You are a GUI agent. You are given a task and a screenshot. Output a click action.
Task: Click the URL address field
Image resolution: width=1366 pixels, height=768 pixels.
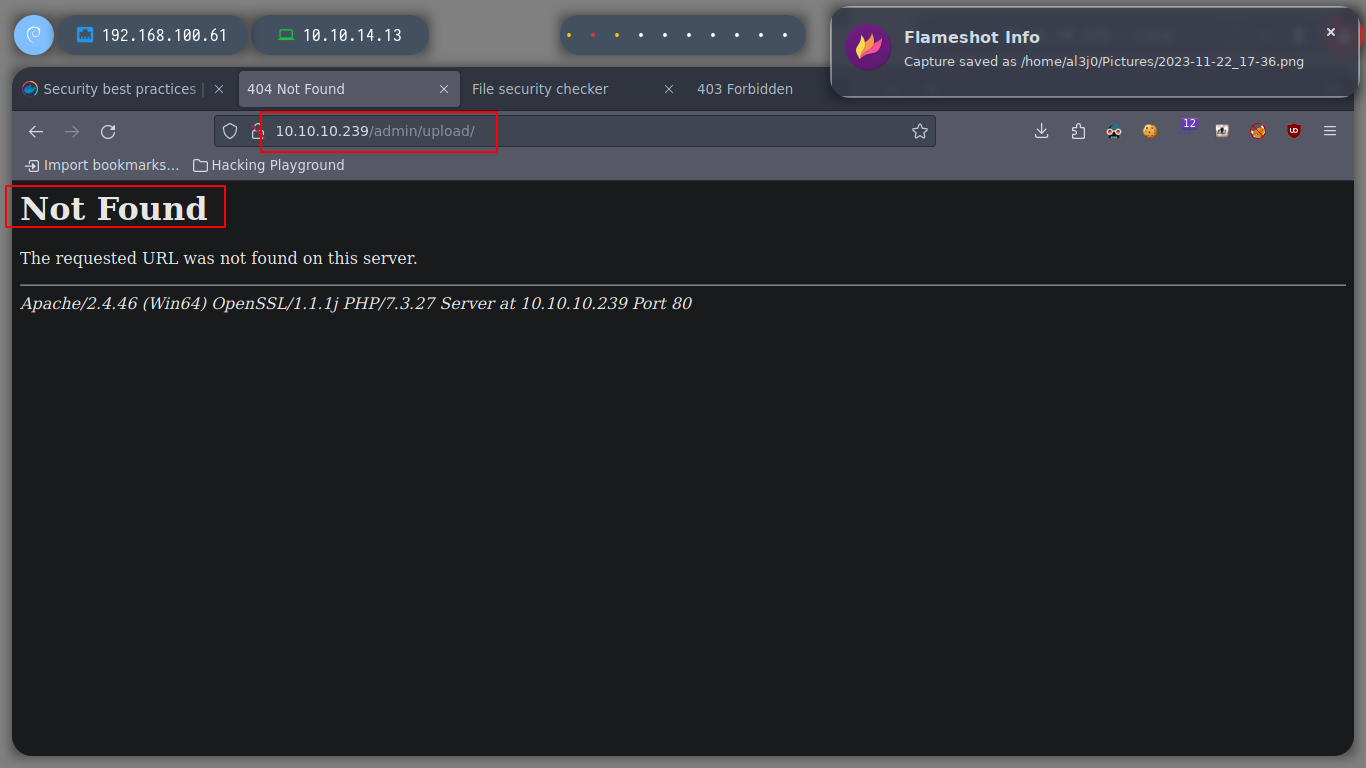point(575,131)
